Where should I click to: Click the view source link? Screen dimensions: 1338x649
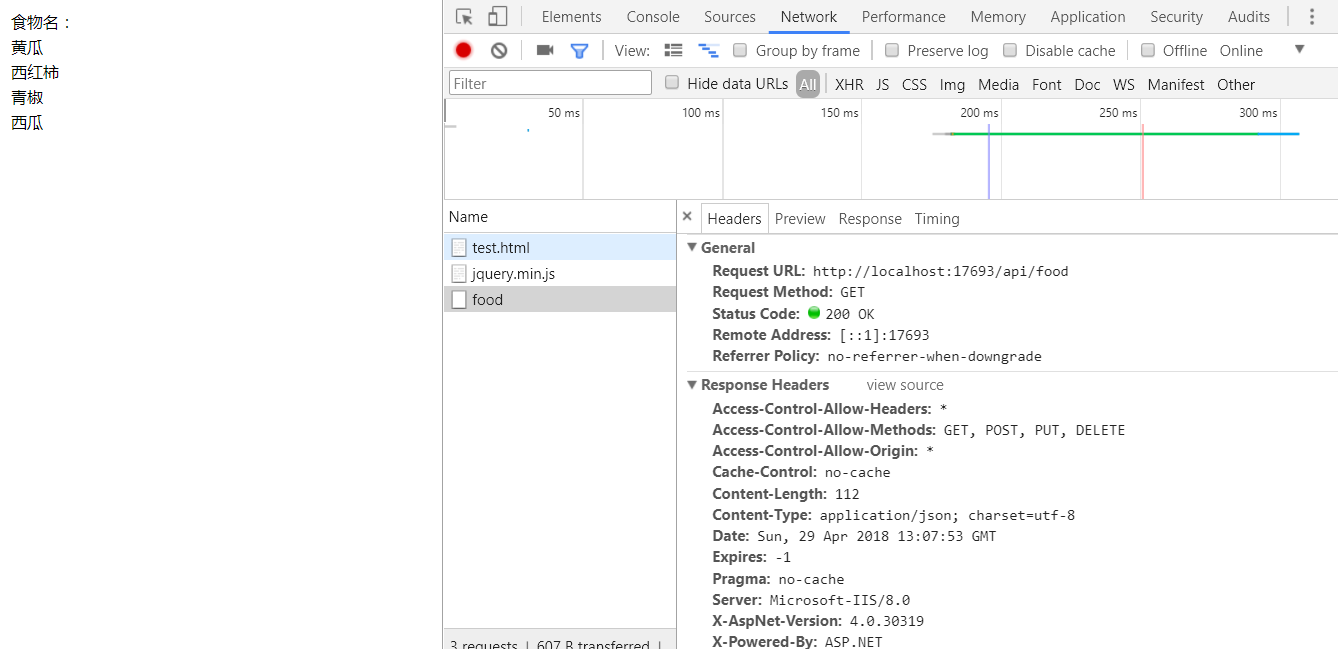click(904, 384)
